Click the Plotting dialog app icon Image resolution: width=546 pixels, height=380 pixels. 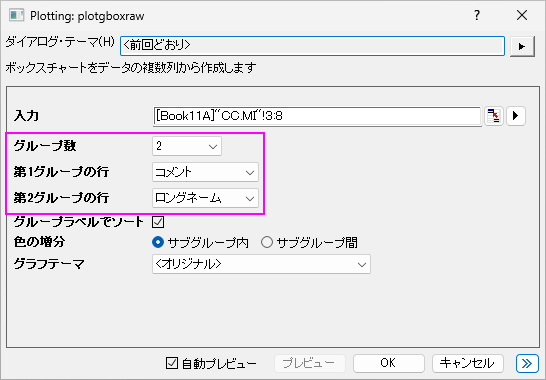[x=16, y=16]
